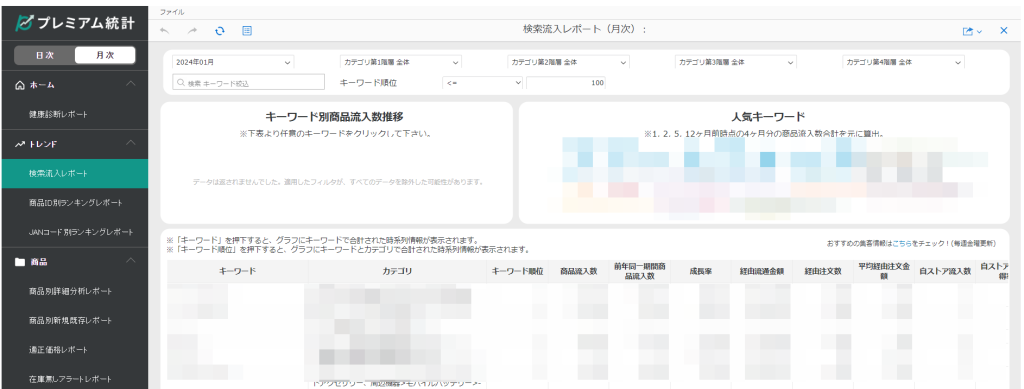Click the 商品 section heading

click(x=39, y=262)
